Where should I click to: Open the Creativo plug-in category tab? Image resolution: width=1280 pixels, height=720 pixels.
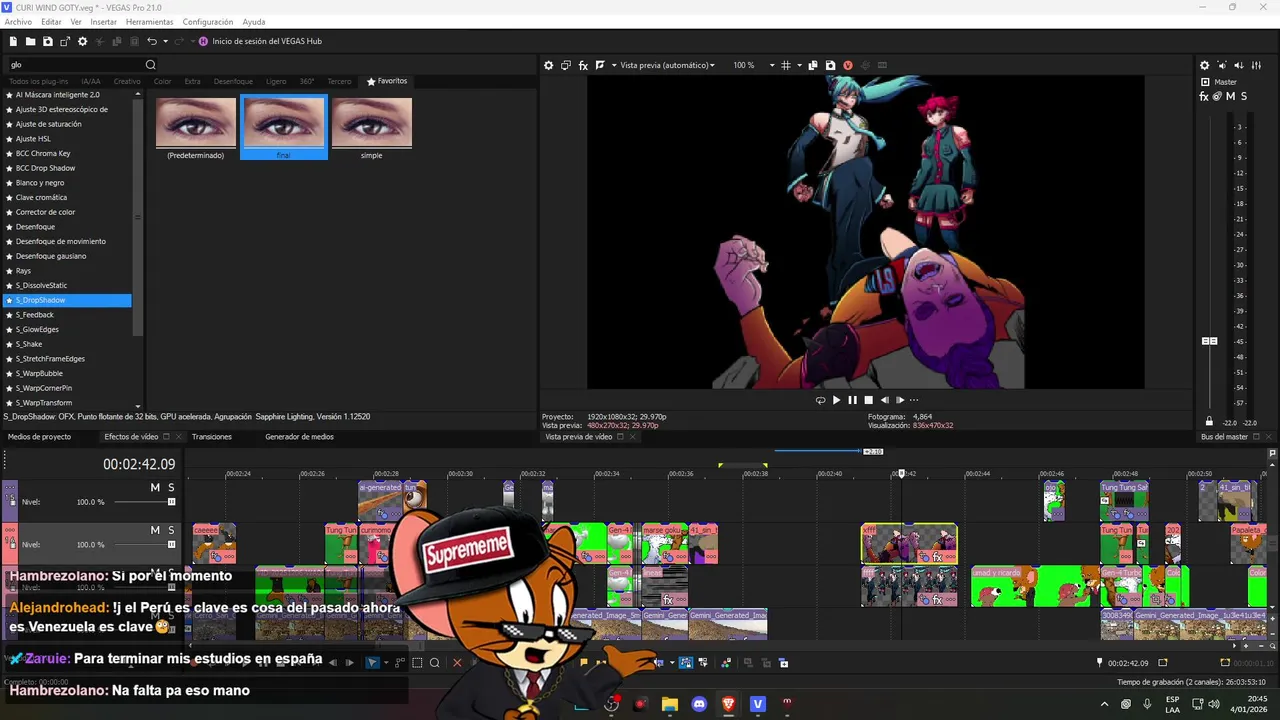(x=127, y=81)
